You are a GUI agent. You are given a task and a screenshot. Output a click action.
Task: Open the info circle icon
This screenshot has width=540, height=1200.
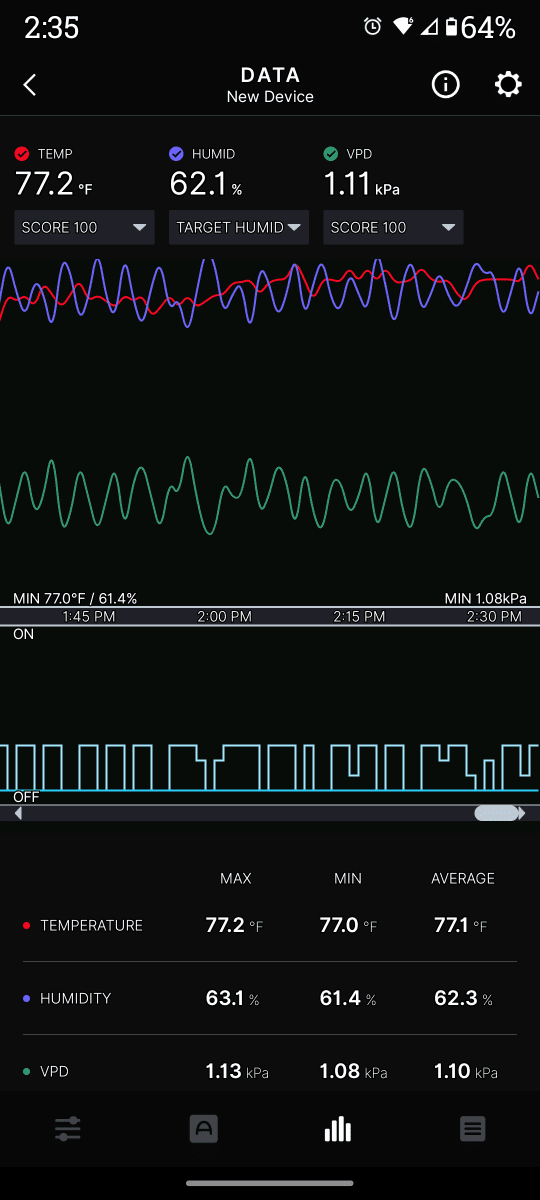click(446, 85)
